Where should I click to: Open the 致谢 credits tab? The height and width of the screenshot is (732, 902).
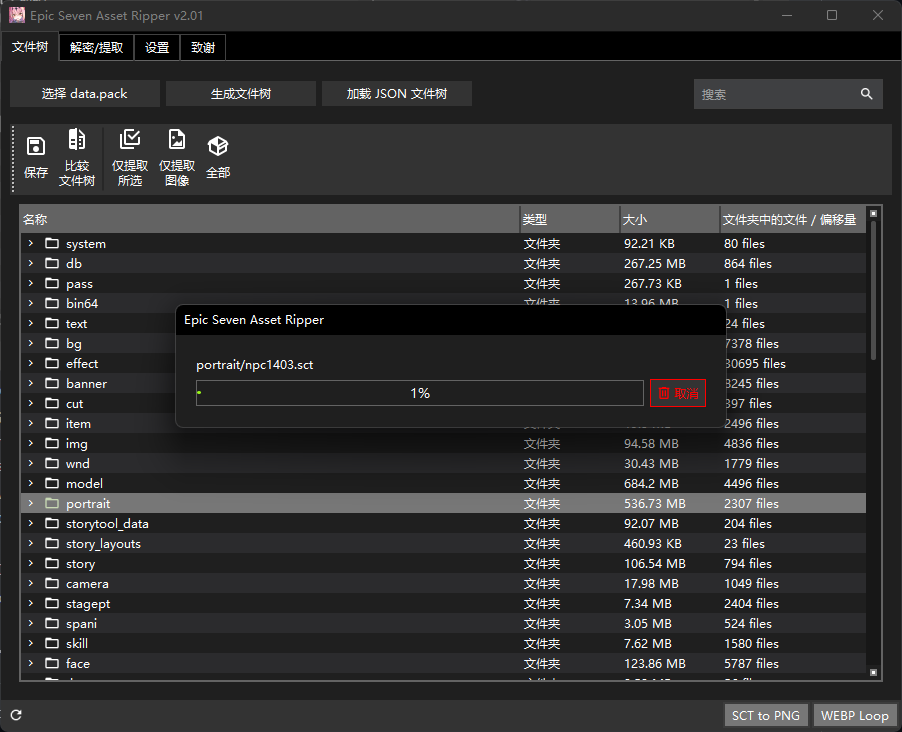pyautogui.click(x=203, y=48)
